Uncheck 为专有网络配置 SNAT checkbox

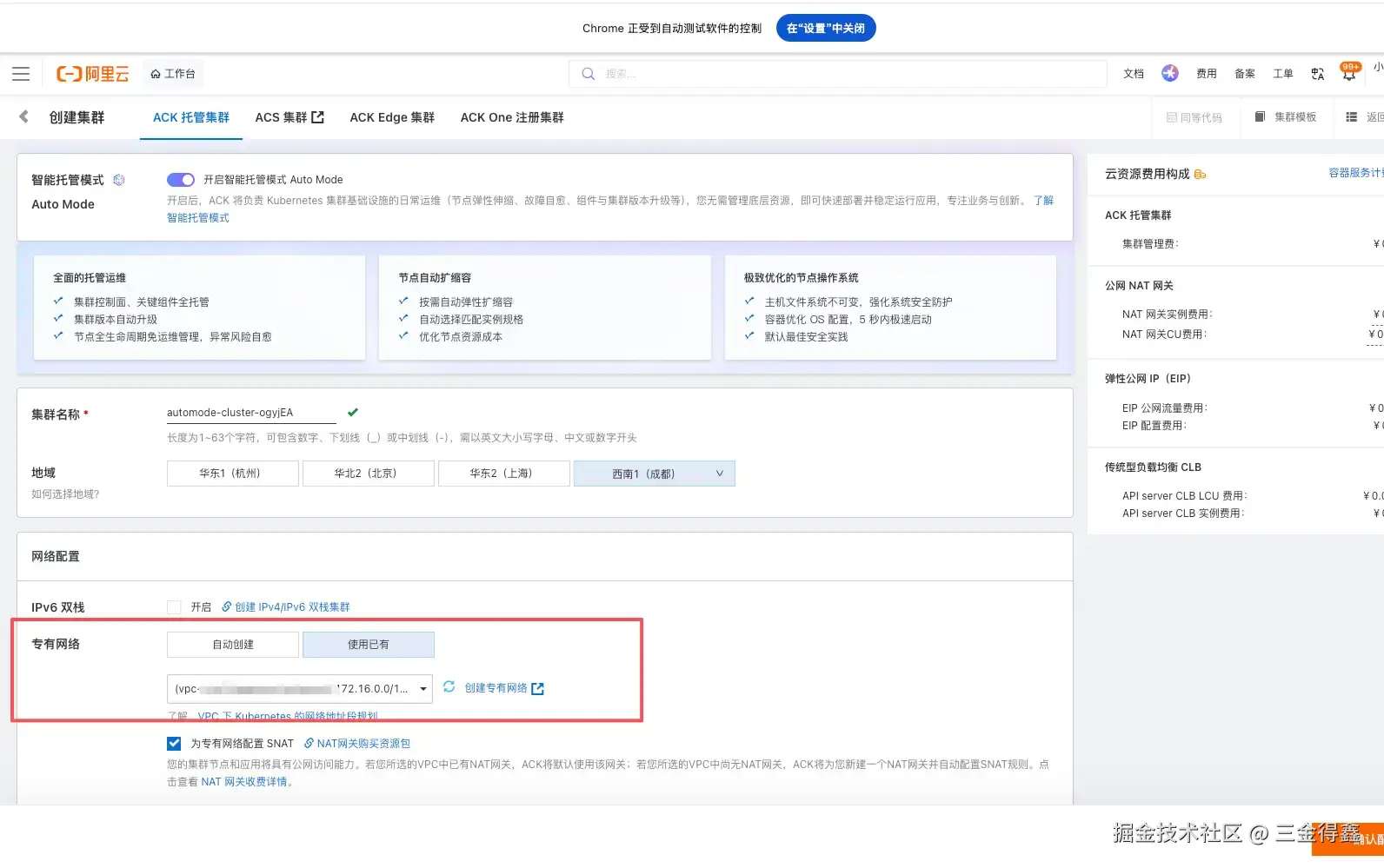tap(174, 744)
